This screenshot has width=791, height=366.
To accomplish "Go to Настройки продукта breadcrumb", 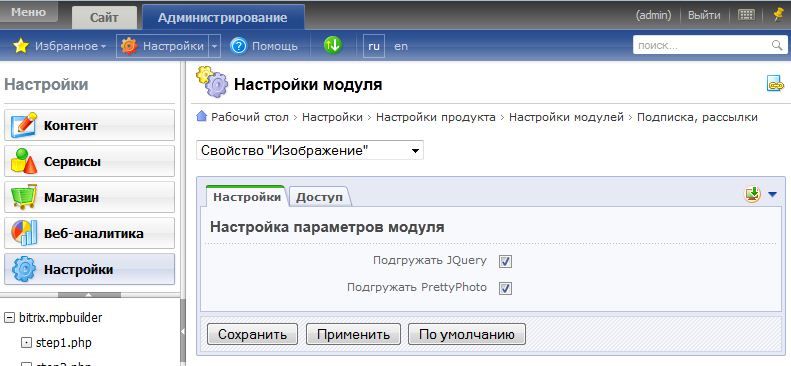I will (x=436, y=117).
